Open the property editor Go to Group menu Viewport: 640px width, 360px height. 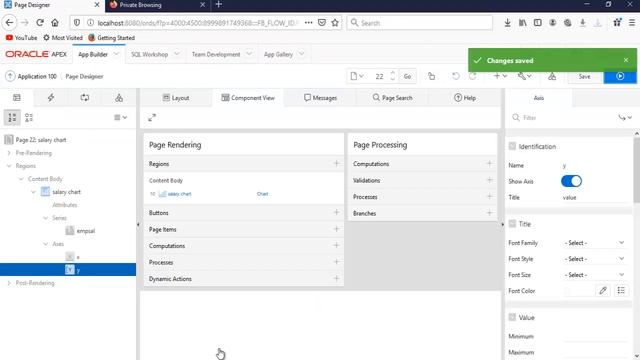[x=625, y=118]
